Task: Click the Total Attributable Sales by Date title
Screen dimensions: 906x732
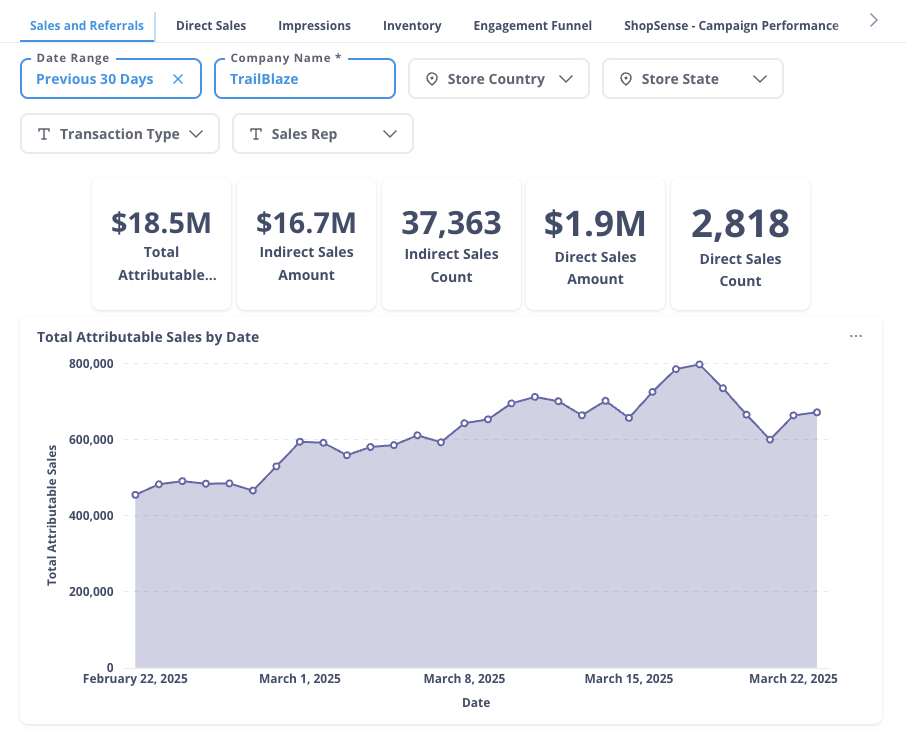Action: (x=148, y=337)
